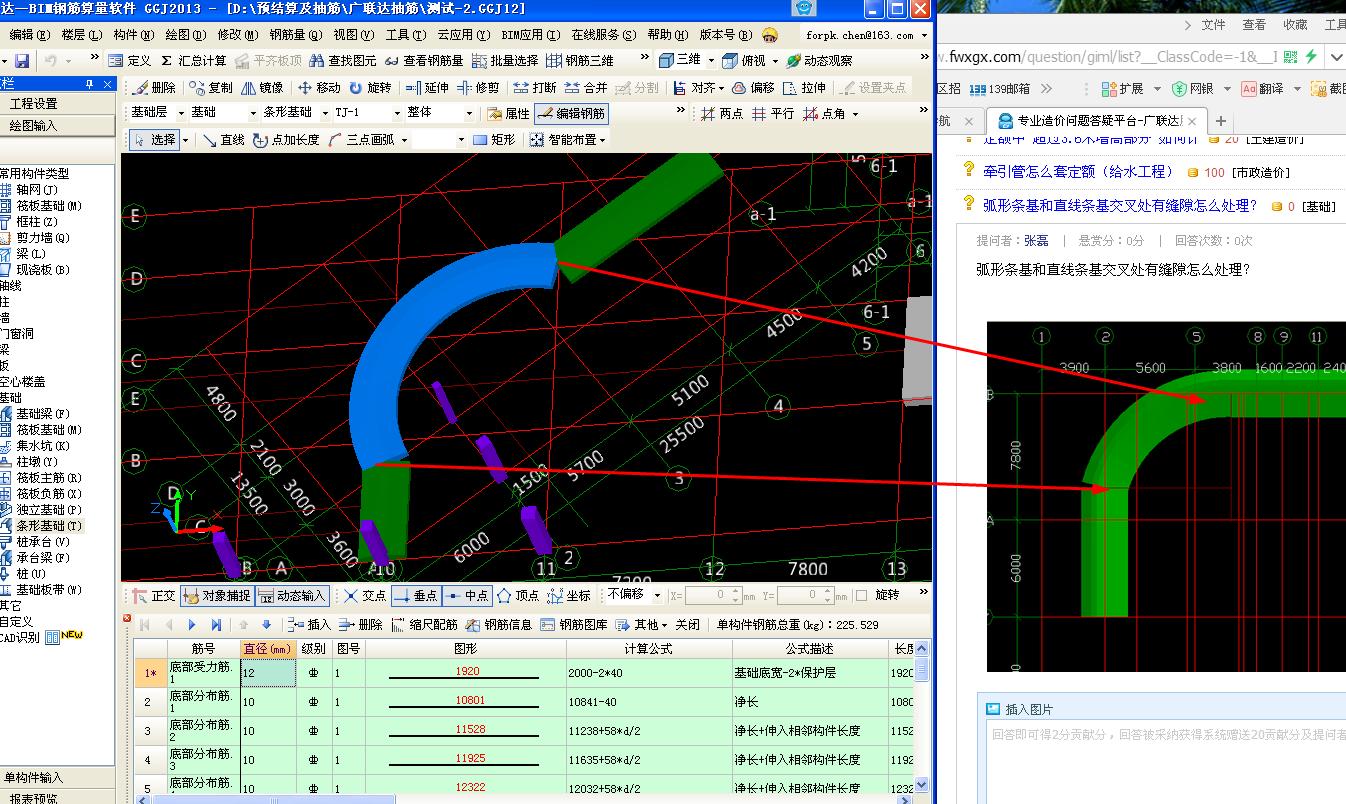1346x804 pixels.
Task: Open the 楼层 menu
Action: (81, 35)
